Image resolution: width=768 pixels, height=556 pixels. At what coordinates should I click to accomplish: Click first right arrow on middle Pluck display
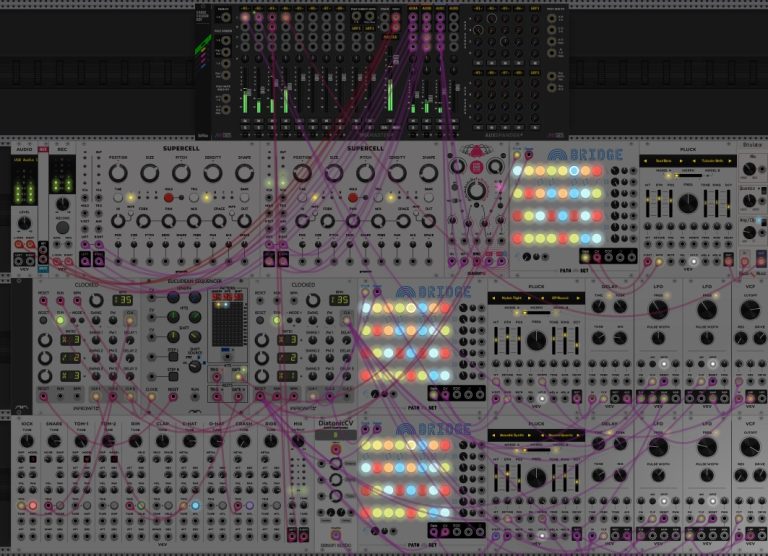tap(528, 298)
